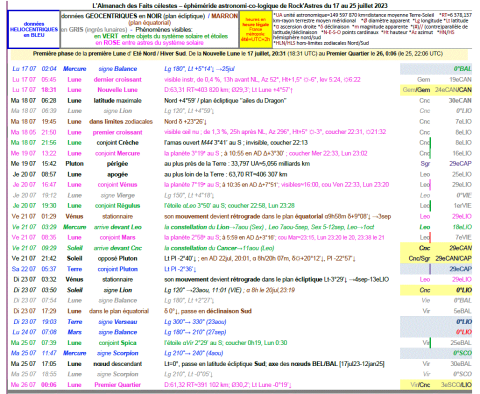Screen dimensions: 480x394
Task: Click 'conjoint Mars' on Ve 21 07
Action: [117, 238]
